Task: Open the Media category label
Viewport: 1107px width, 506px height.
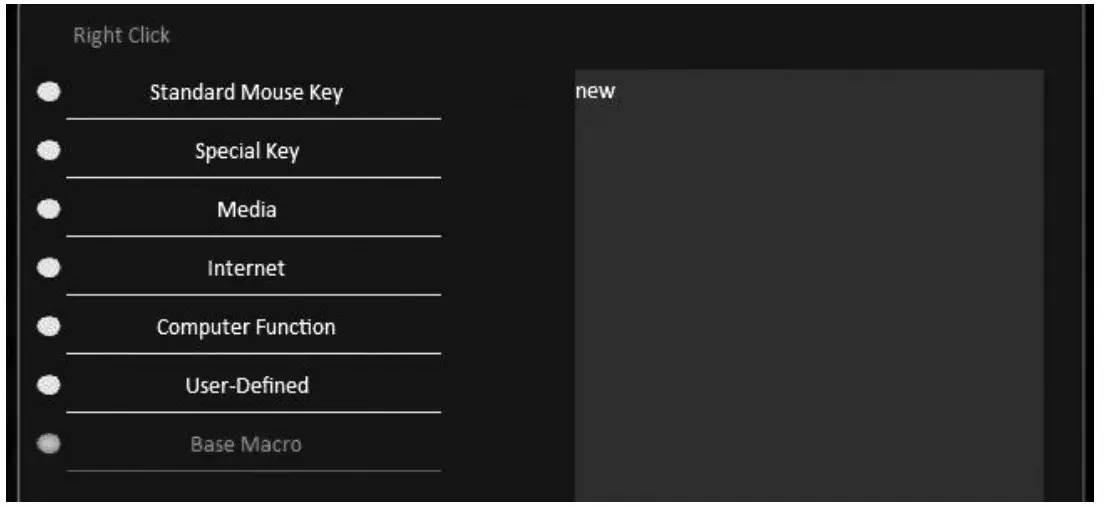Action: point(246,210)
